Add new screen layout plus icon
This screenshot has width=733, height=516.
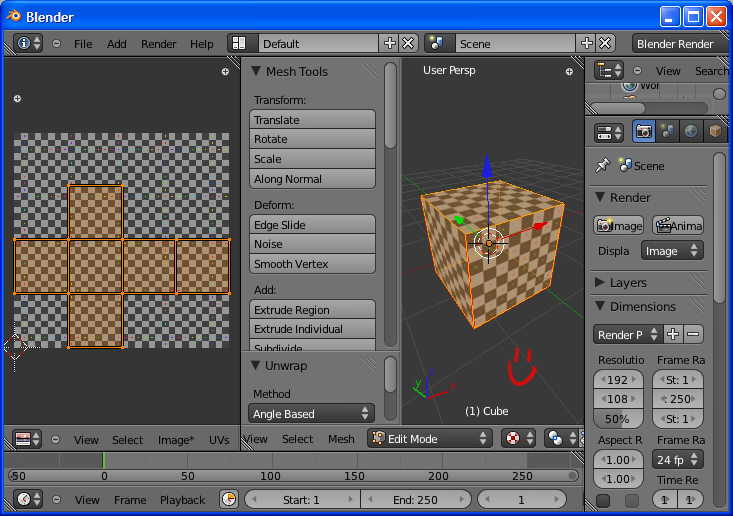[390, 44]
